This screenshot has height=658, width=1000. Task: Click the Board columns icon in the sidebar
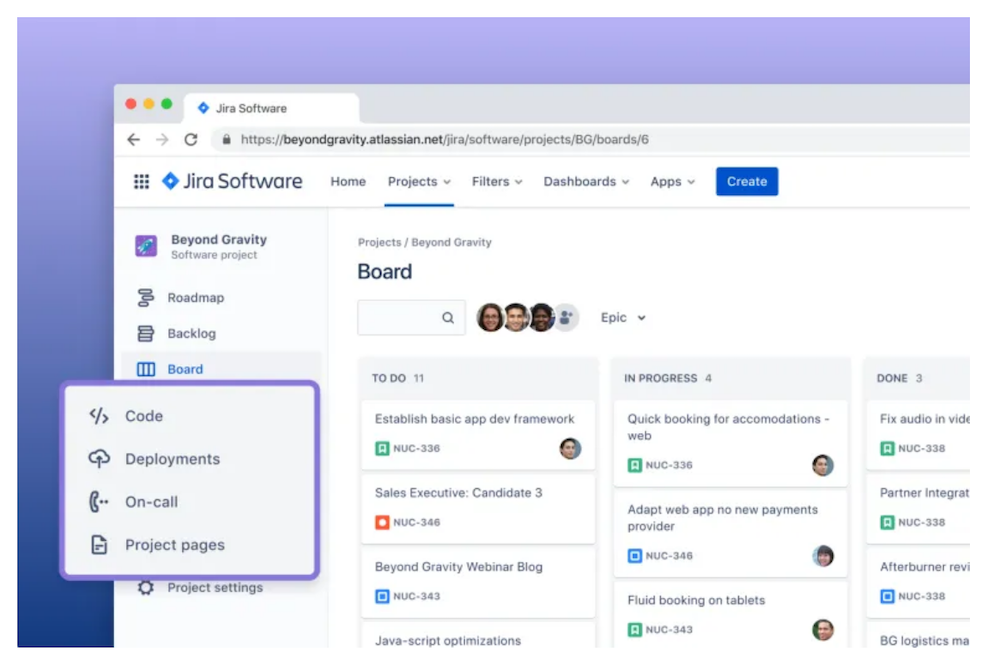[x=145, y=369]
